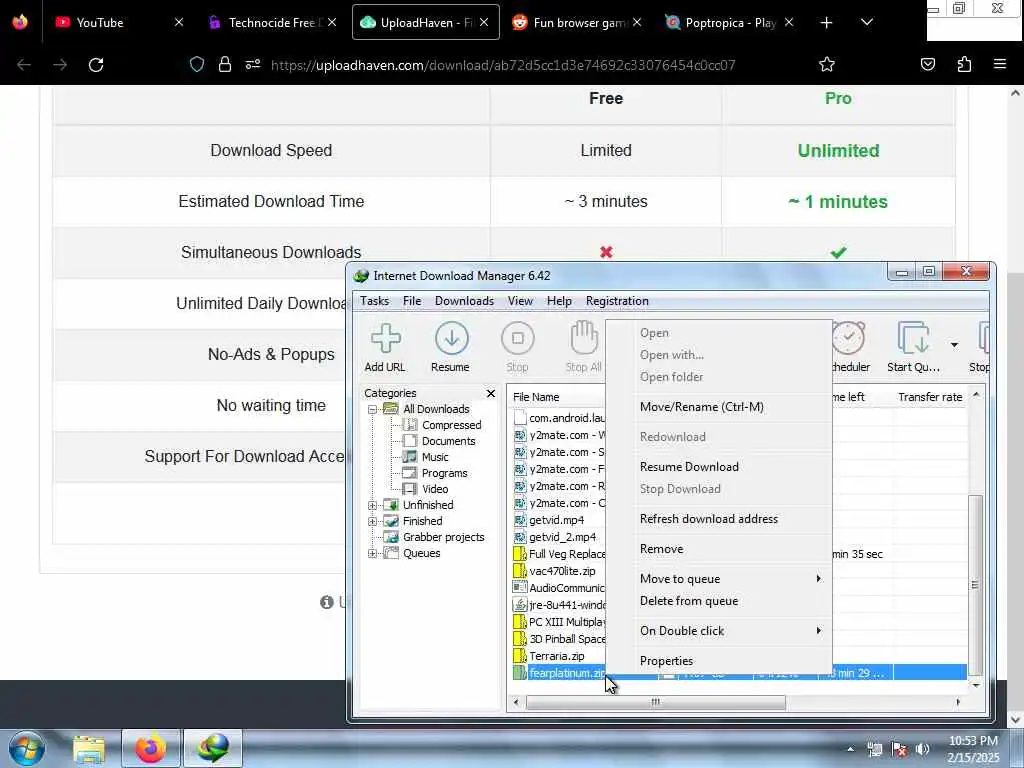This screenshot has width=1024, height=768.
Task: Click the download list horizontal scrollbar thumb
Action: (656, 703)
